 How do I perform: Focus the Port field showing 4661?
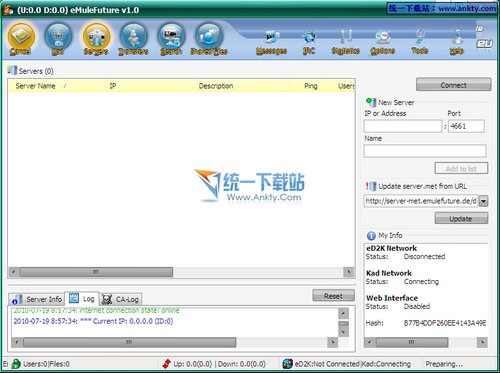point(466,126)
